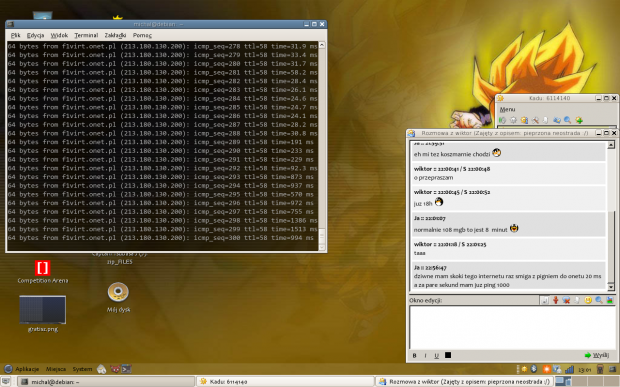Click the orange update notifier tray icon
The height and width of the screenshot is (387, 620).
[546, 369]
